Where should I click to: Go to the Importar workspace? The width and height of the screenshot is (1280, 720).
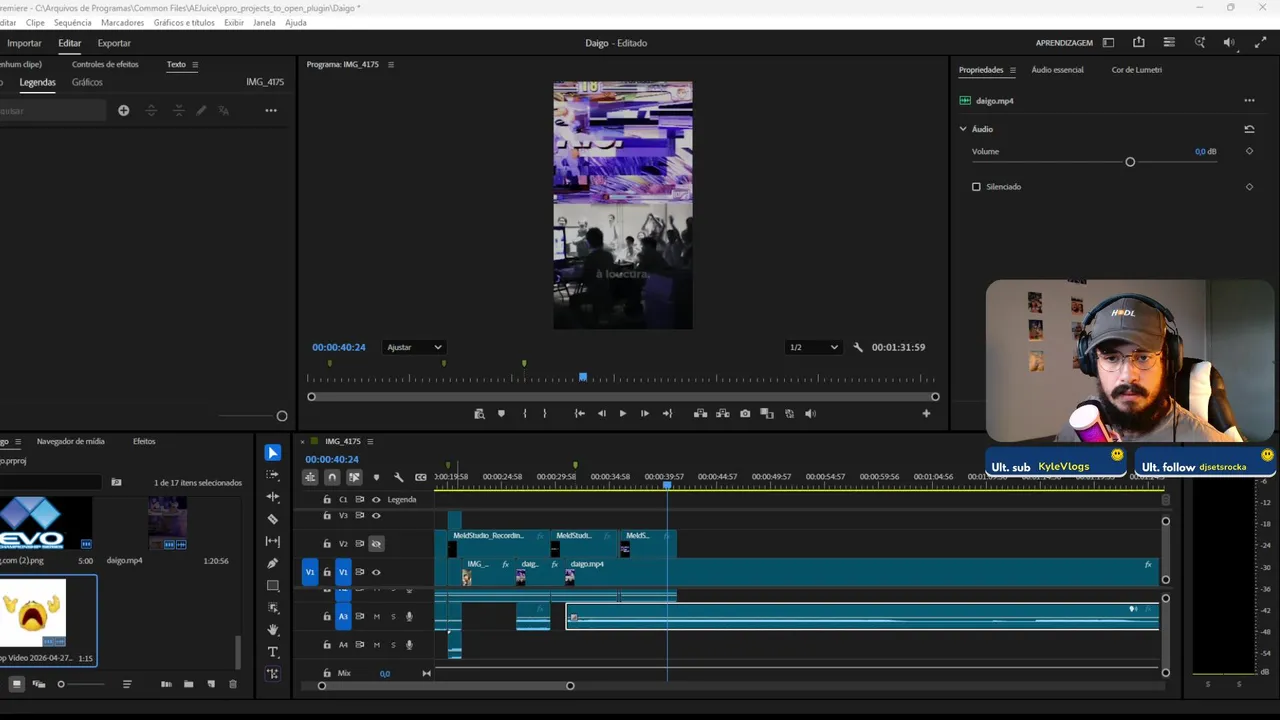(x=24, y=43)
